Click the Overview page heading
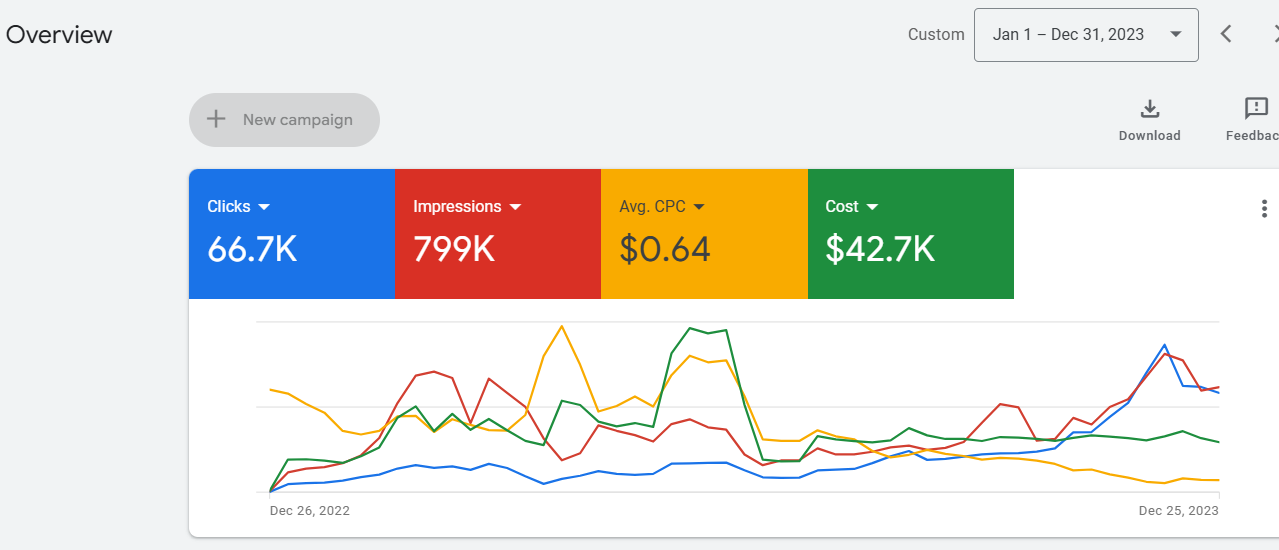Screen dimensions: 1279x550 [59, 35]
